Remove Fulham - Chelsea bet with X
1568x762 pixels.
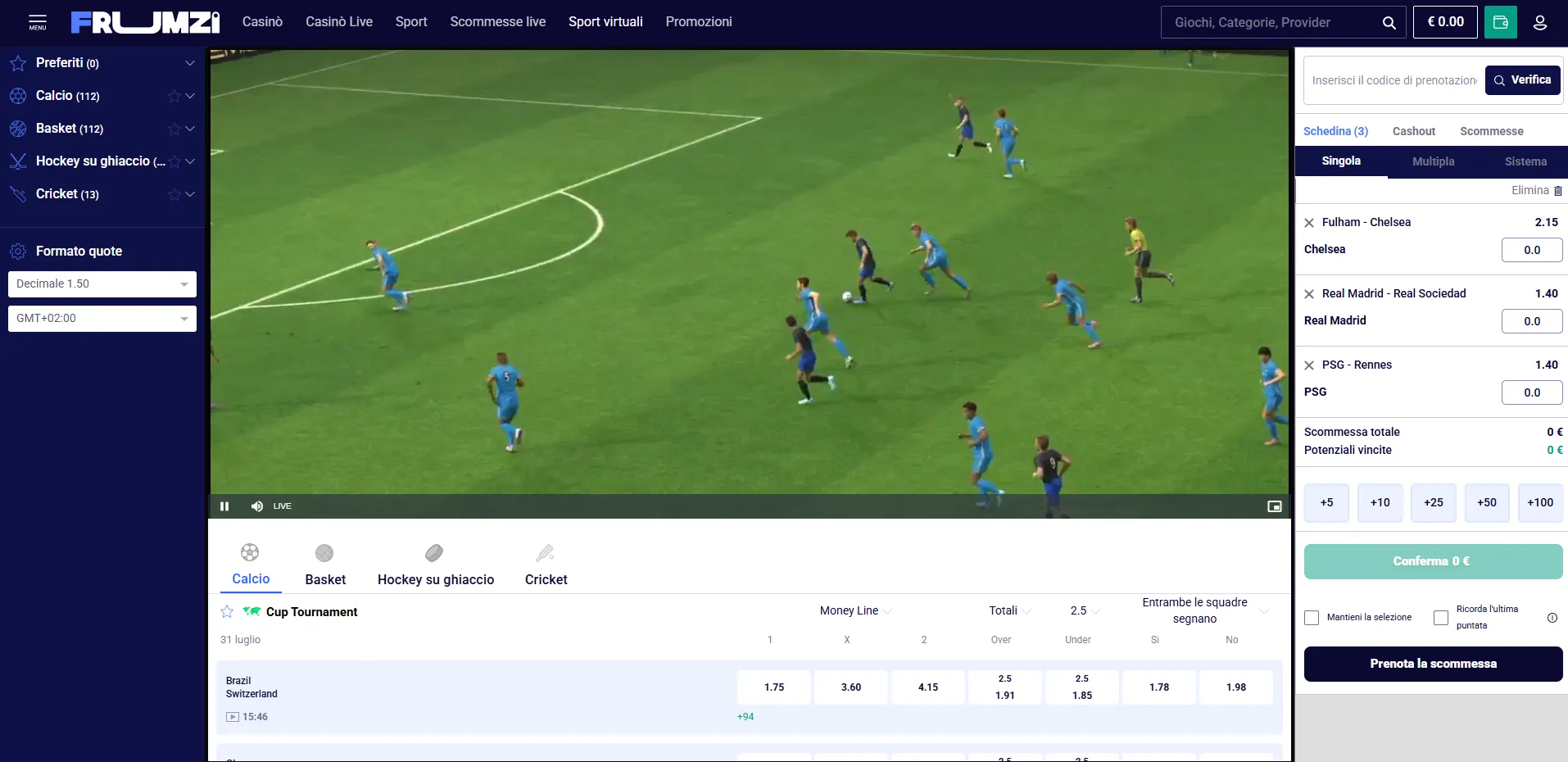tap(1309, 223)
